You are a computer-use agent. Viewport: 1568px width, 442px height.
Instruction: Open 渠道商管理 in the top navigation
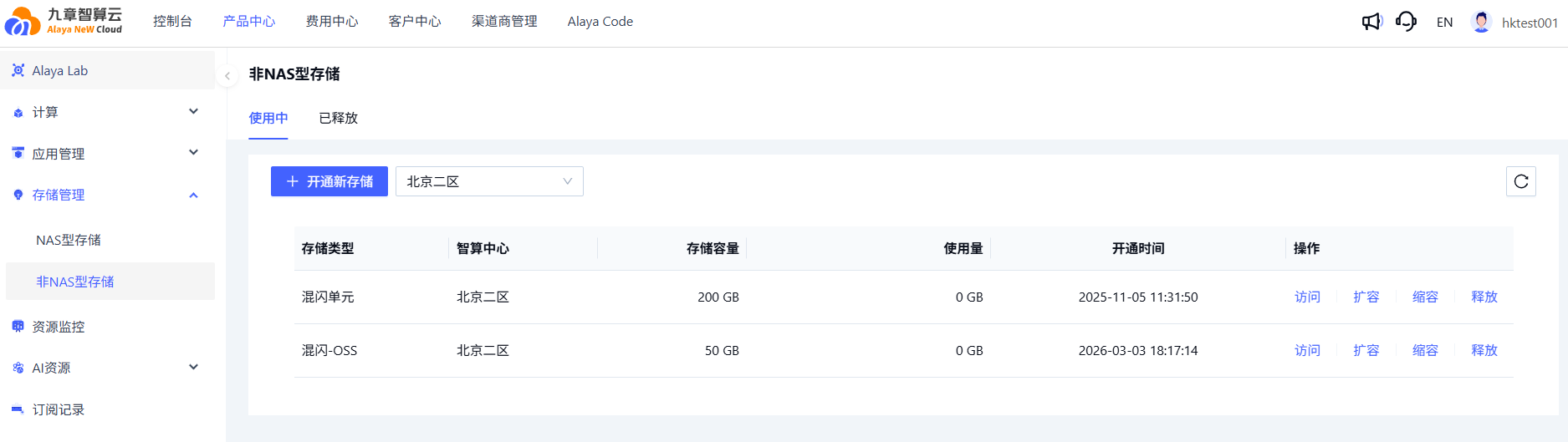pos(504,22)
